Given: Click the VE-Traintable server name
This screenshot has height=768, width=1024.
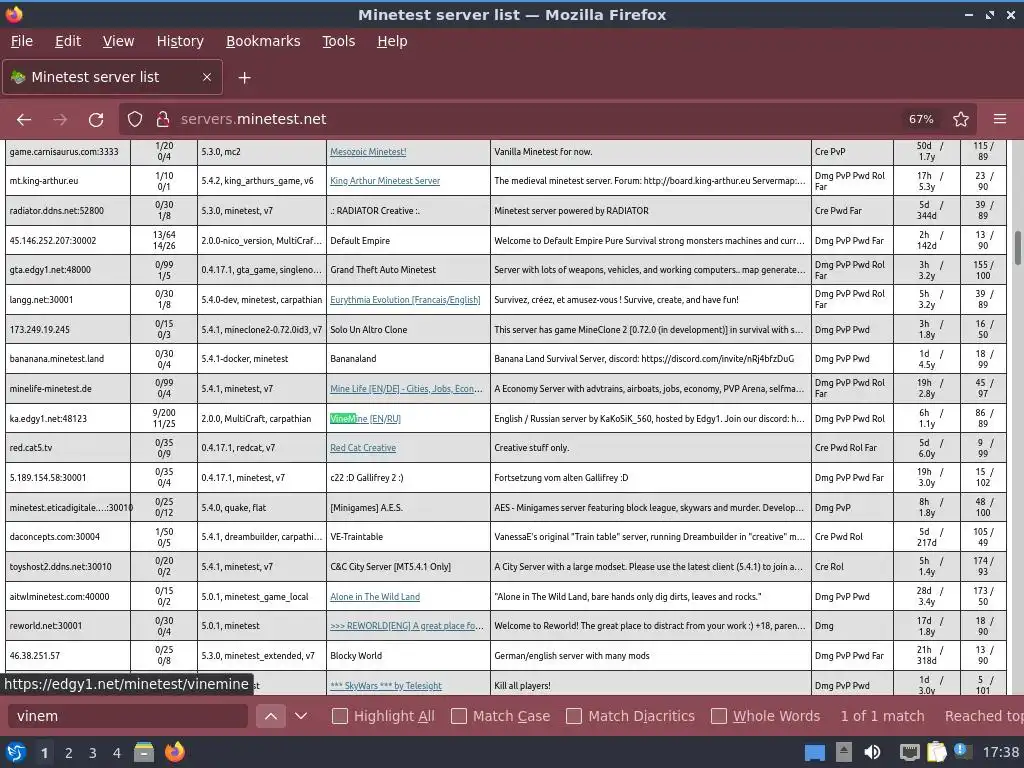Looking at the screenshot, I should tap(357, 537).
